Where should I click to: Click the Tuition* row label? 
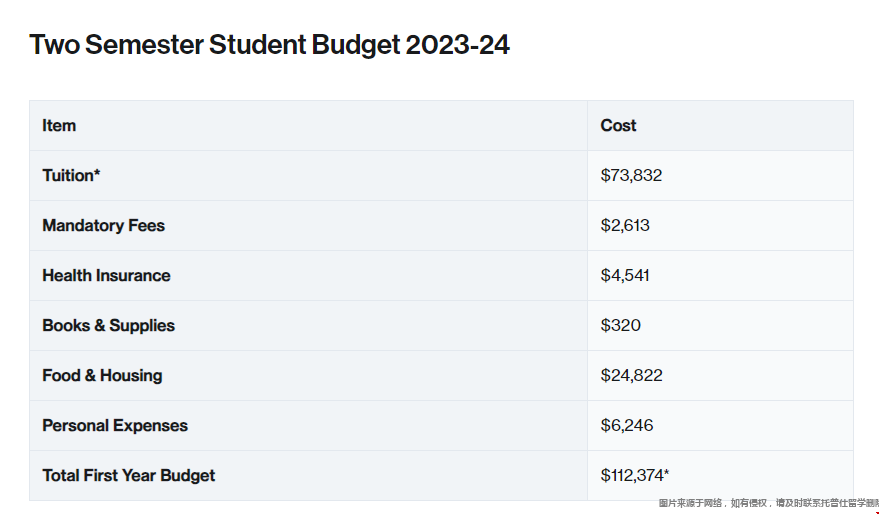coord(71,175)
